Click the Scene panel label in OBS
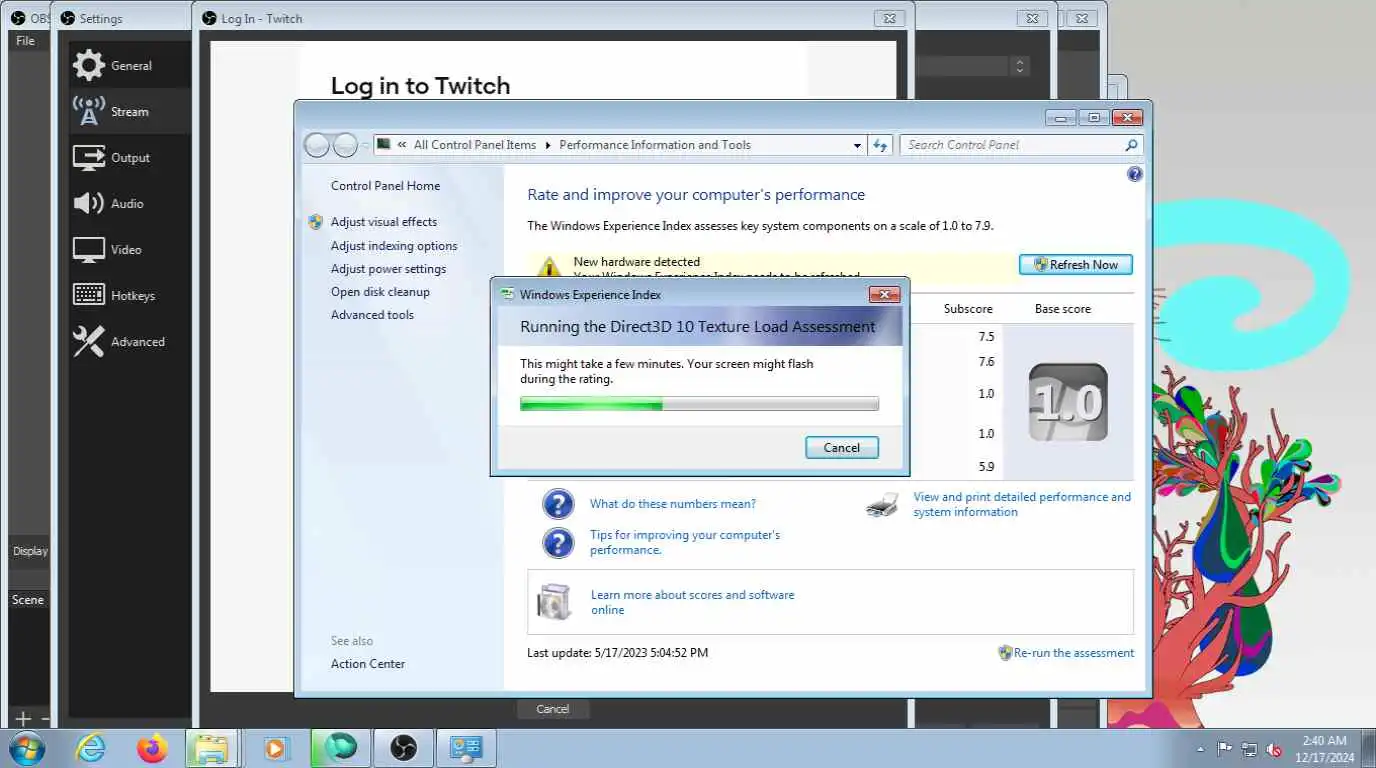This screenshot has width=1376, height=768. click(x=28, y=600)
